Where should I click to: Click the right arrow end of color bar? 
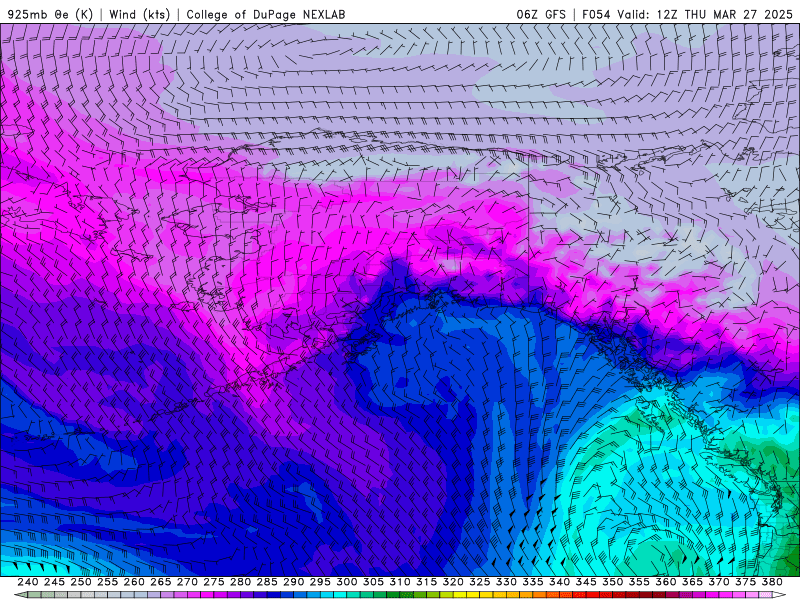[780, 595]
